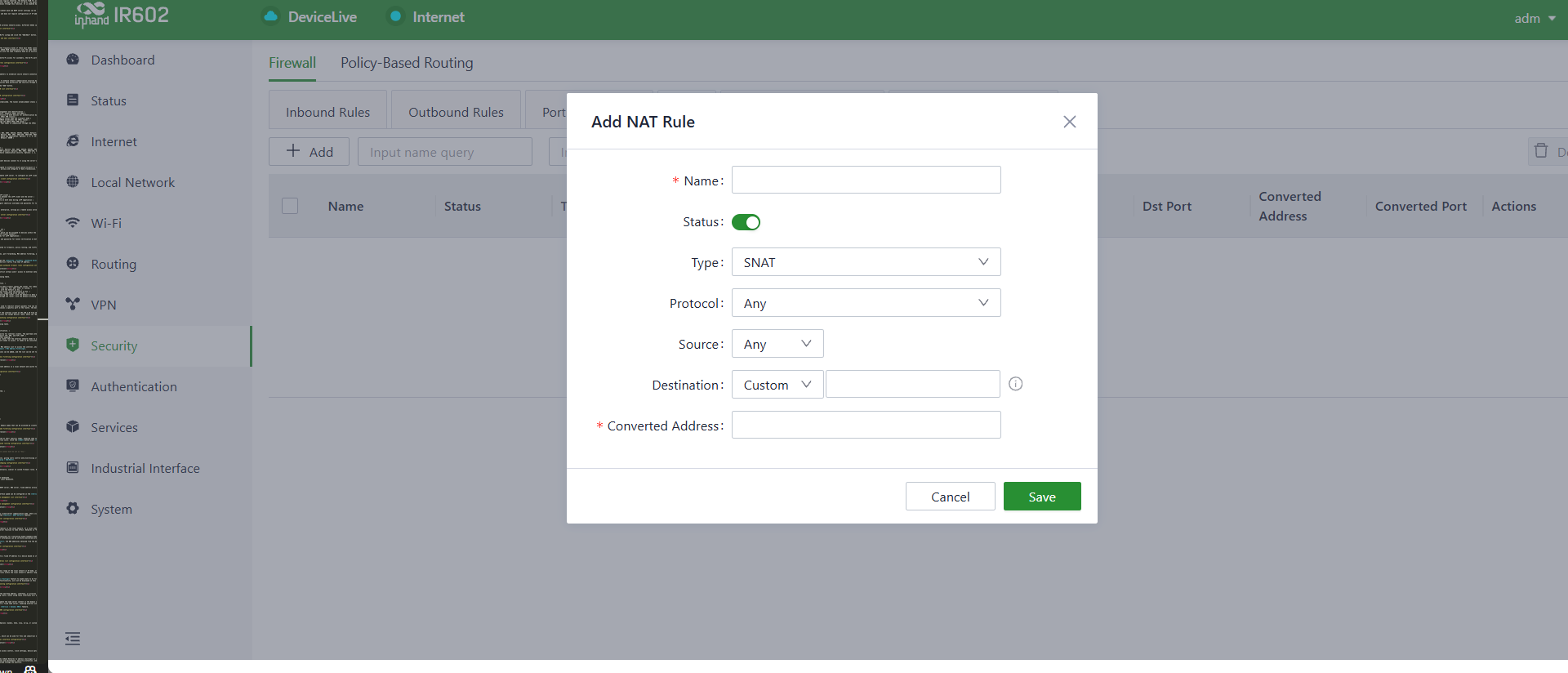Click the Wi-Fi signal icon
This screenshot has width=1568, height=673.
pos(73,223)
